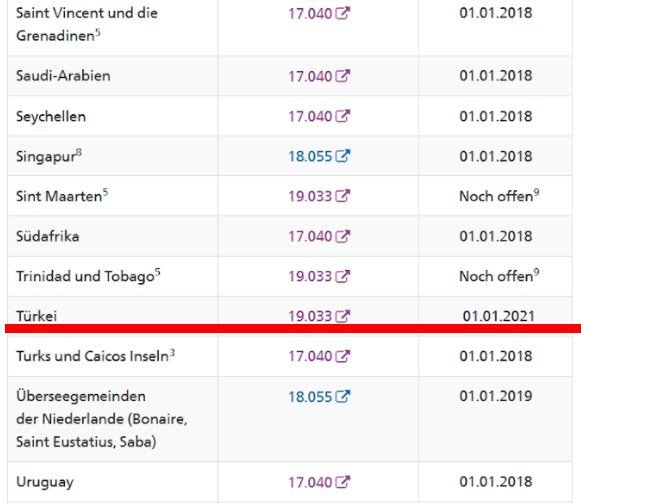
Task: Open 18.055 link for Überseegemeinden der Niederlande
Action: (310, 397)
